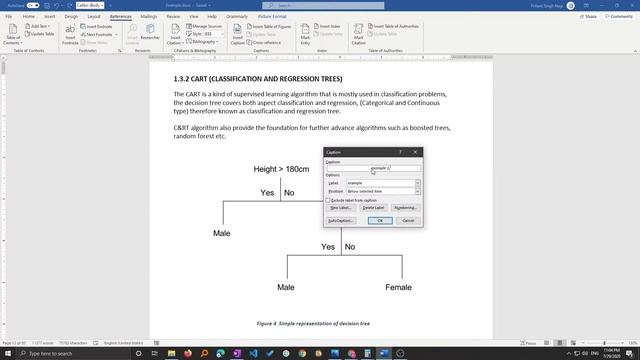The height and width of the screenshot is (360, 640).
Task: Click the Focus mode button in status bar
Action: (x=528, y=343)
